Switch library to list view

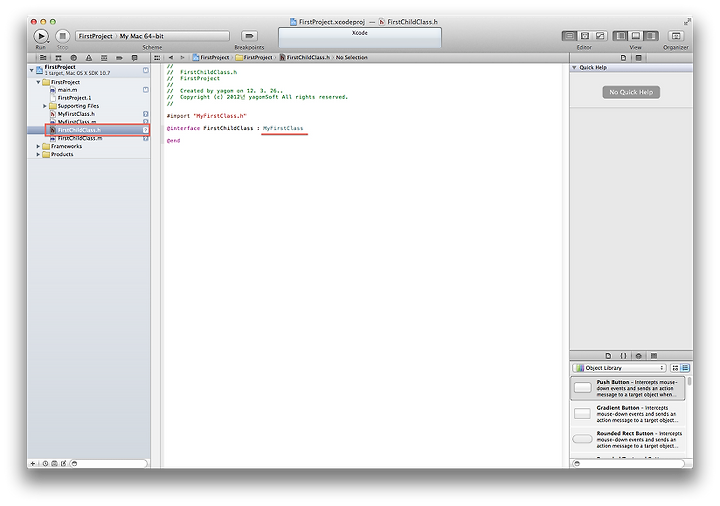(x=685, y=368)
